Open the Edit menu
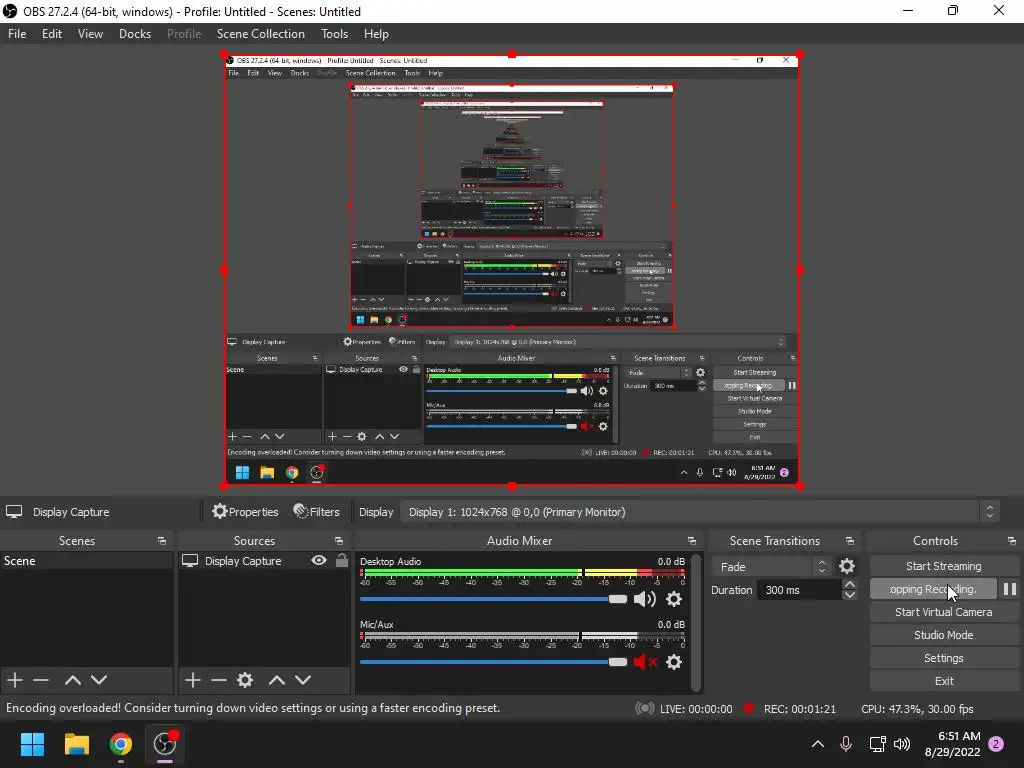Screen dimensions: 1024x768 pos(52,34)
